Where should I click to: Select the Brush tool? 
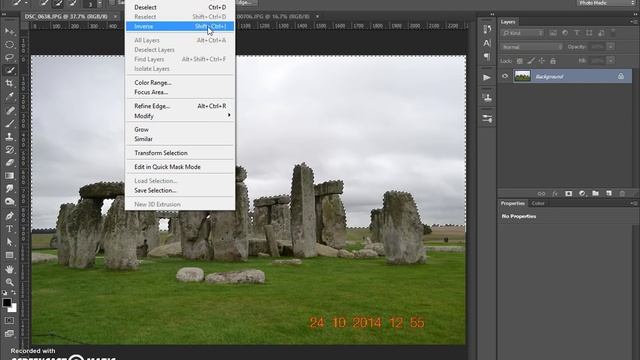tap(9, 124)
